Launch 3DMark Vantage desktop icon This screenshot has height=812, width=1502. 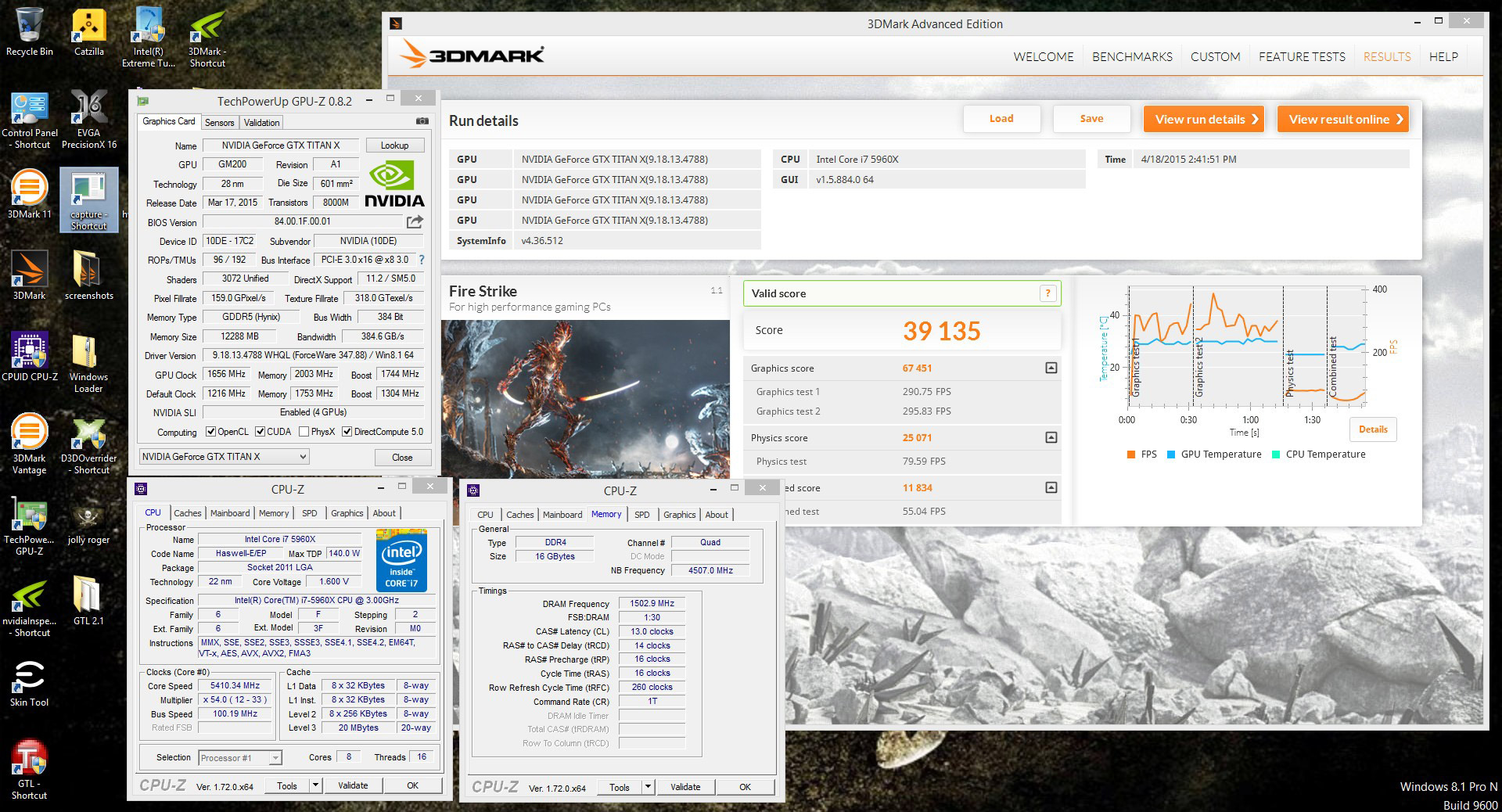point(29,444)
